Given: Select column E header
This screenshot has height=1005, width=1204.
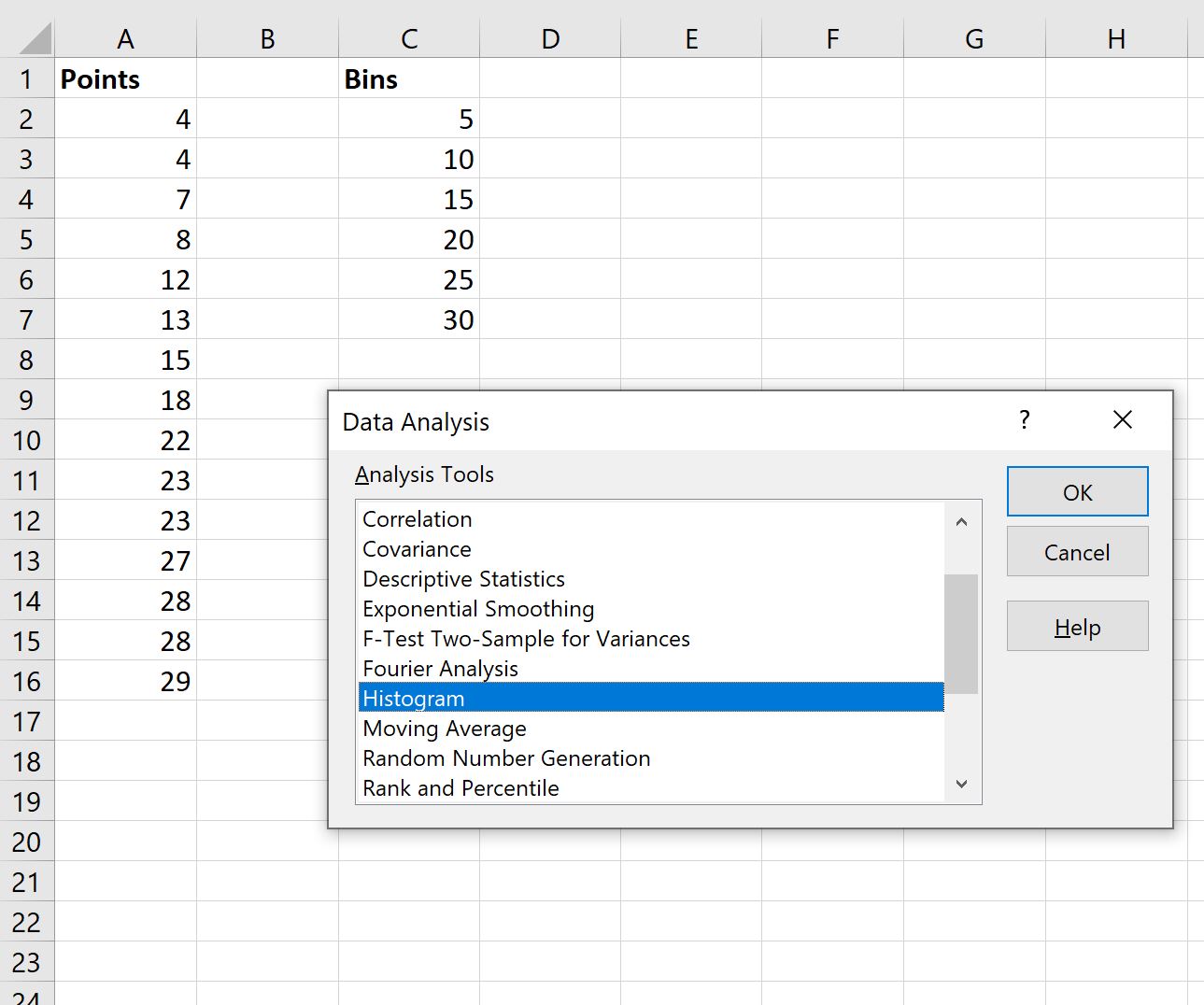Looking at the screenshot, I should point(691,39).
